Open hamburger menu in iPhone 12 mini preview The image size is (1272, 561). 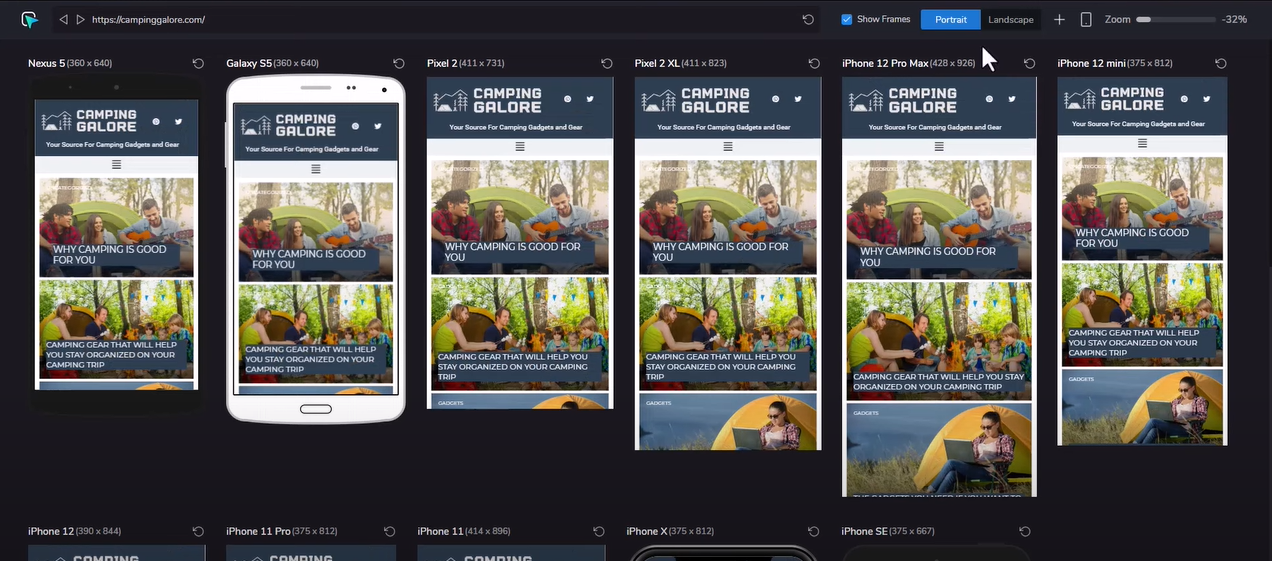1142,143
